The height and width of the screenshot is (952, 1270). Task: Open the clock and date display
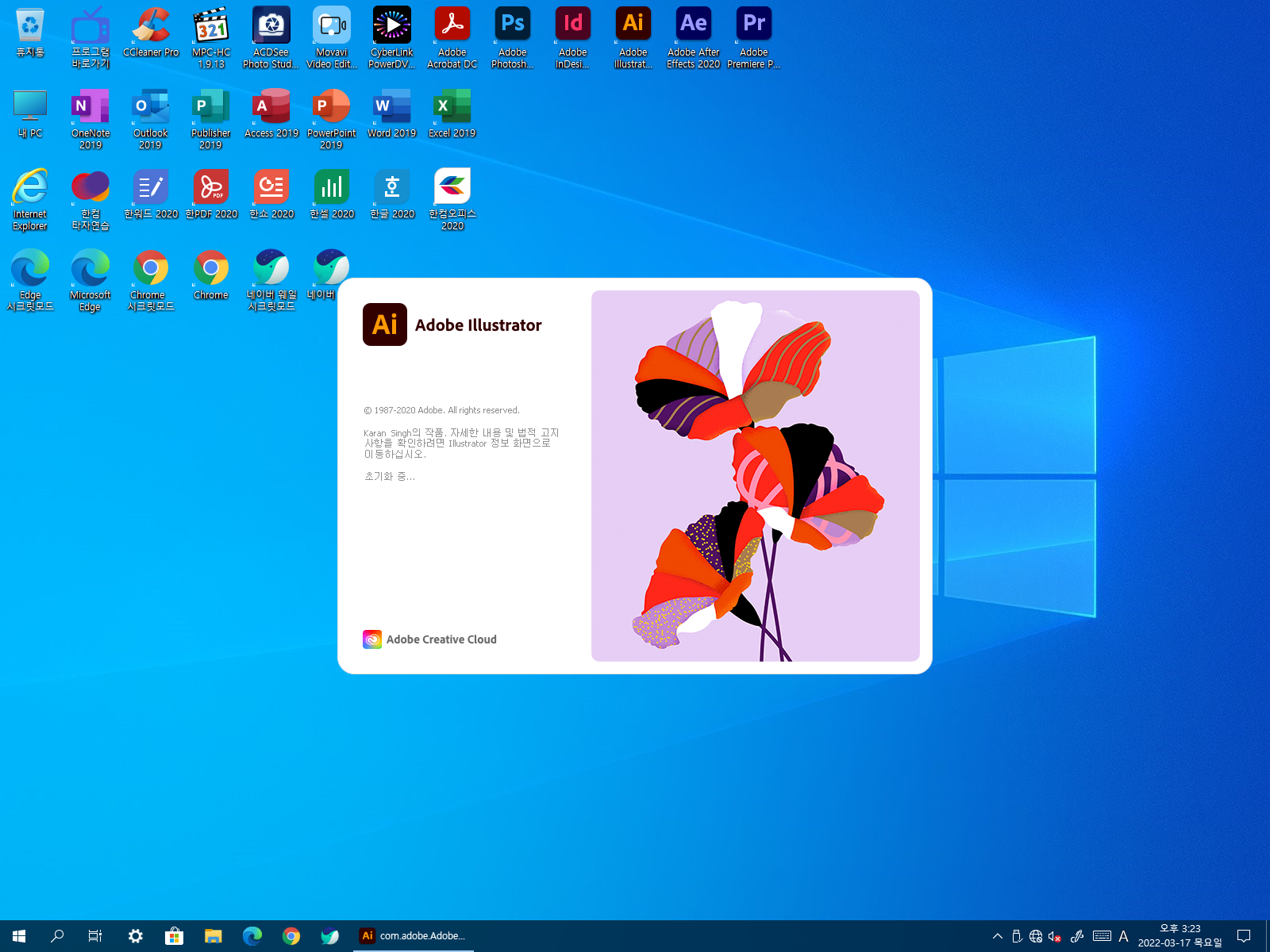click(1180, 936)
